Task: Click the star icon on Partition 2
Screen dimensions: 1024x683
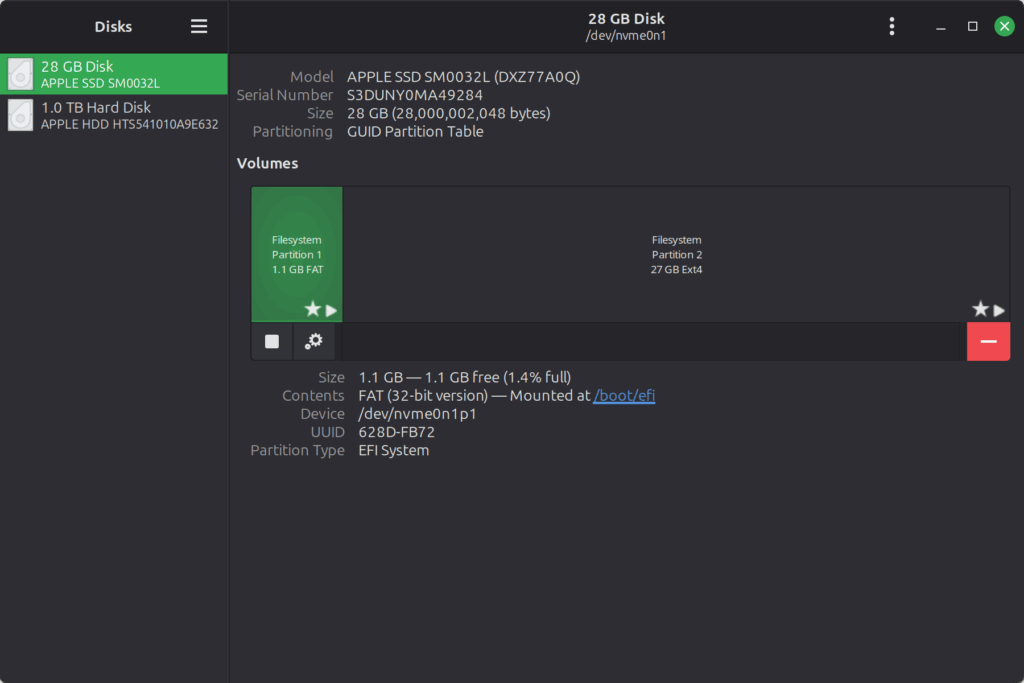Action: pyautogui.click(x=980, y=310)
